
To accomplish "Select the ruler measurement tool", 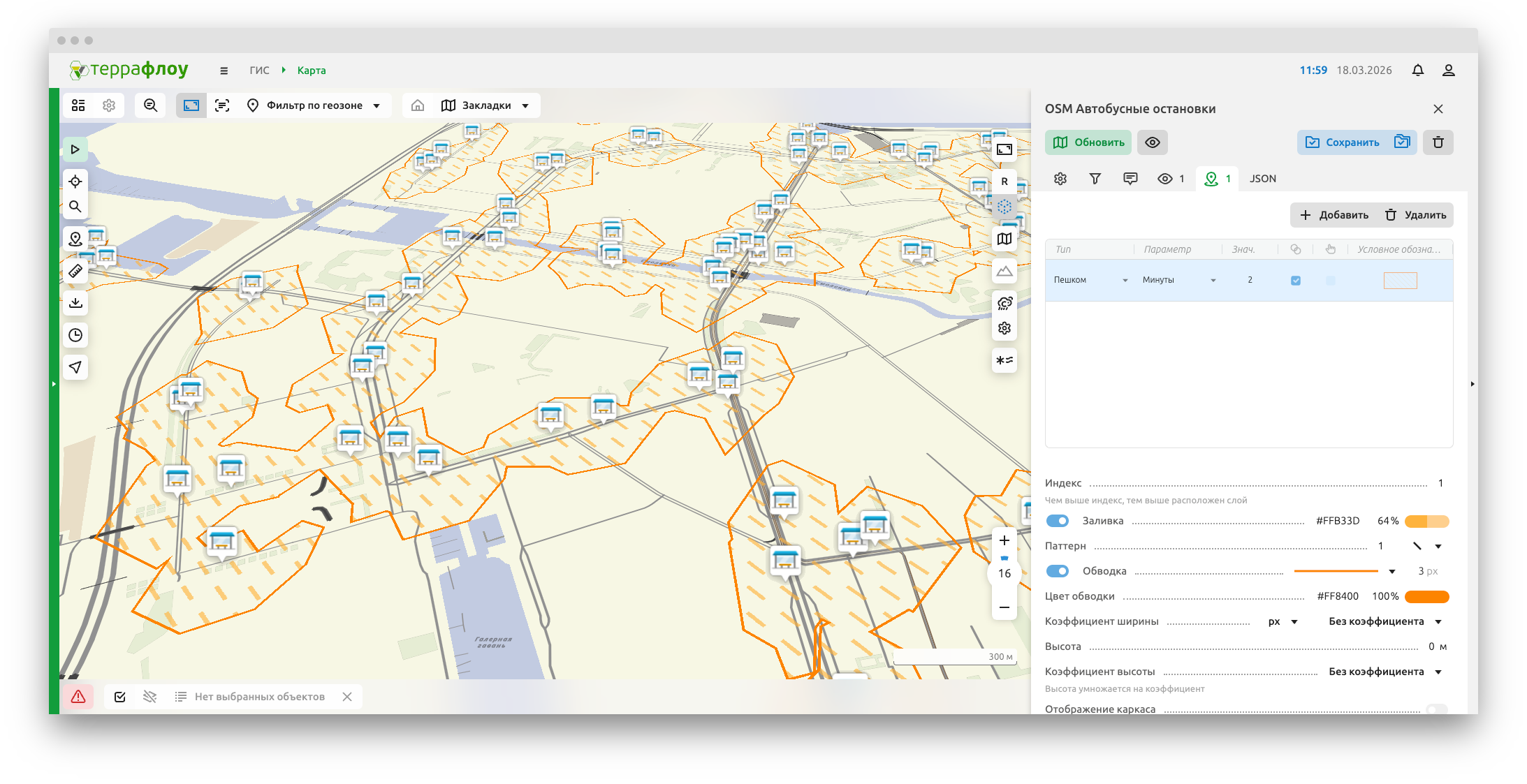I will tap(75, 271).
